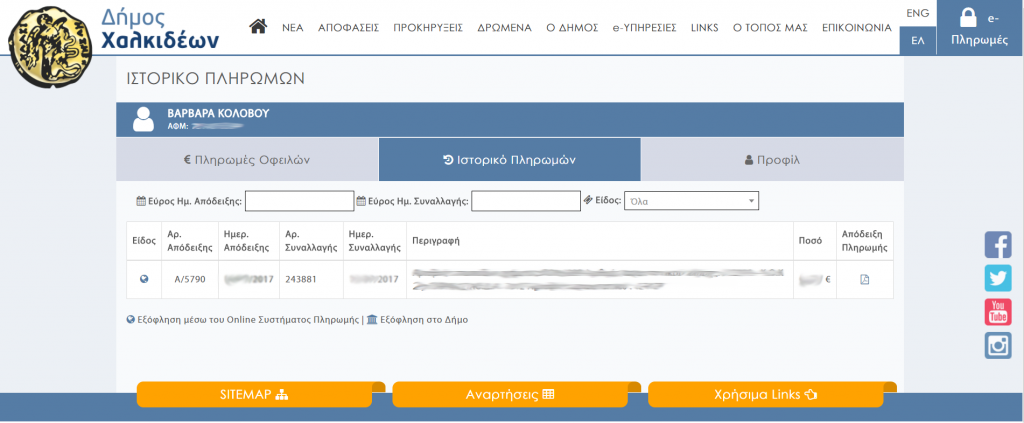The image size is (1024, 423).
Task: Focus the Εύρος Ημ. Απόδειξης date field
Action: click(x=299, y=201)
